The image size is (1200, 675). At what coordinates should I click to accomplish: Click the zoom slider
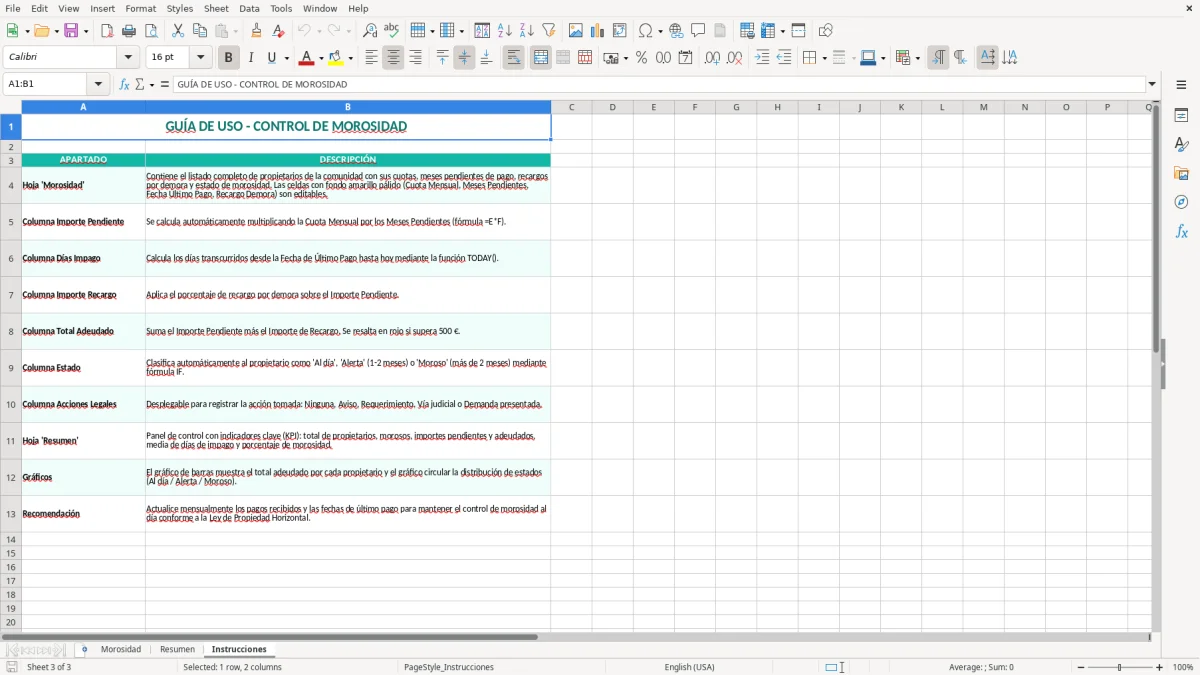coord(1119,667)
